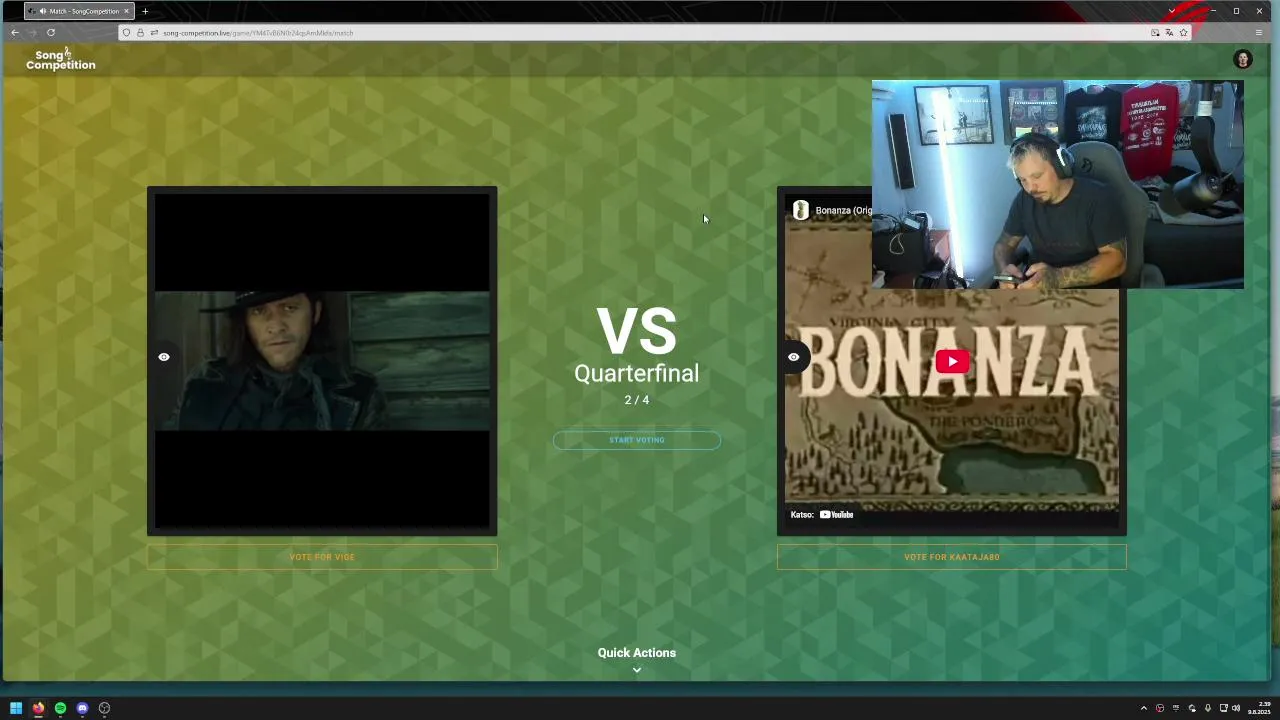Open the left western video thumbnail

[322, 361]
